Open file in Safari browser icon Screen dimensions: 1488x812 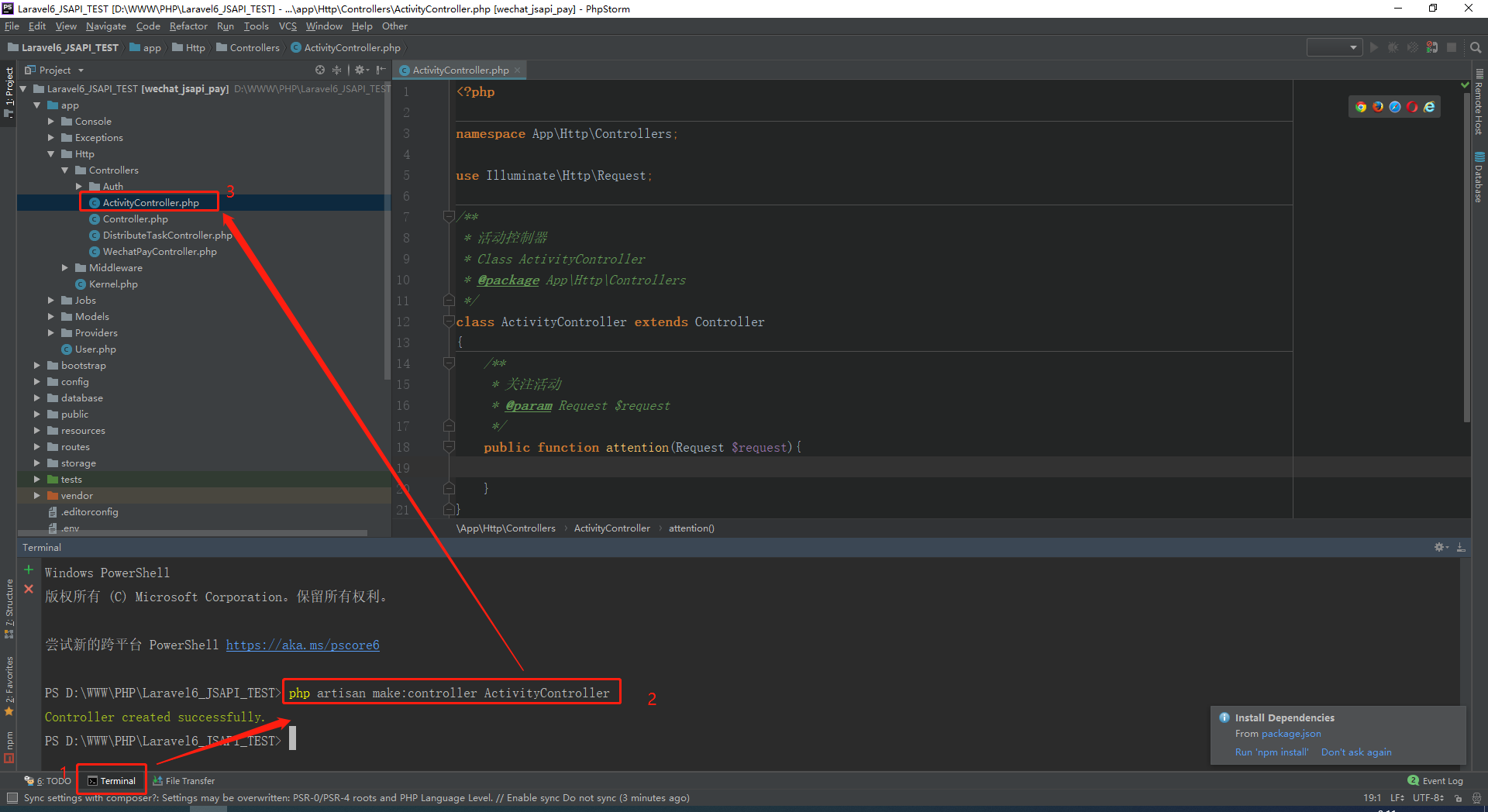(1395, 107)
